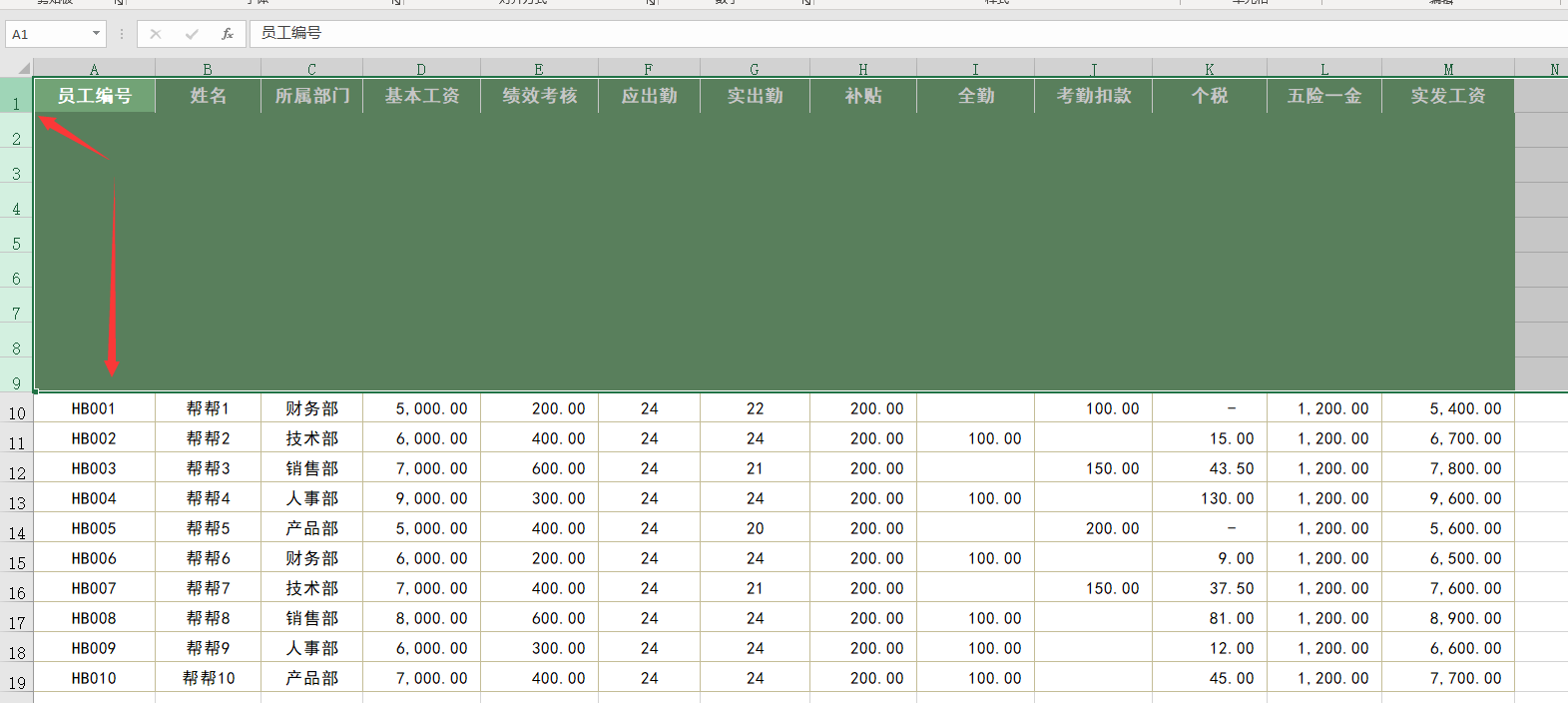Select the cell containing 帮帮10

pyautogui.click(x=209, y=678)
